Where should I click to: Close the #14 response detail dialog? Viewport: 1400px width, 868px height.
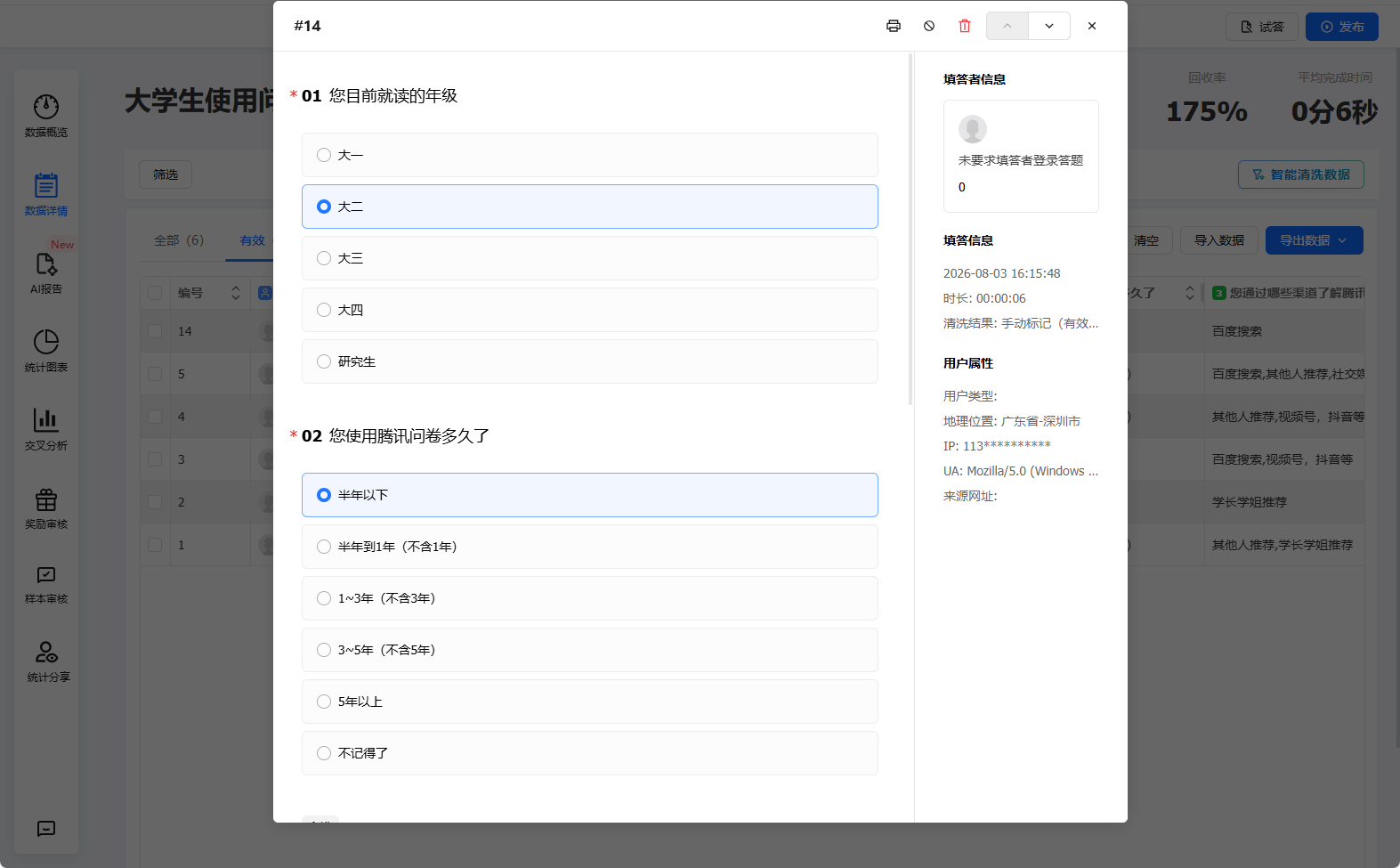point(1092,26)
